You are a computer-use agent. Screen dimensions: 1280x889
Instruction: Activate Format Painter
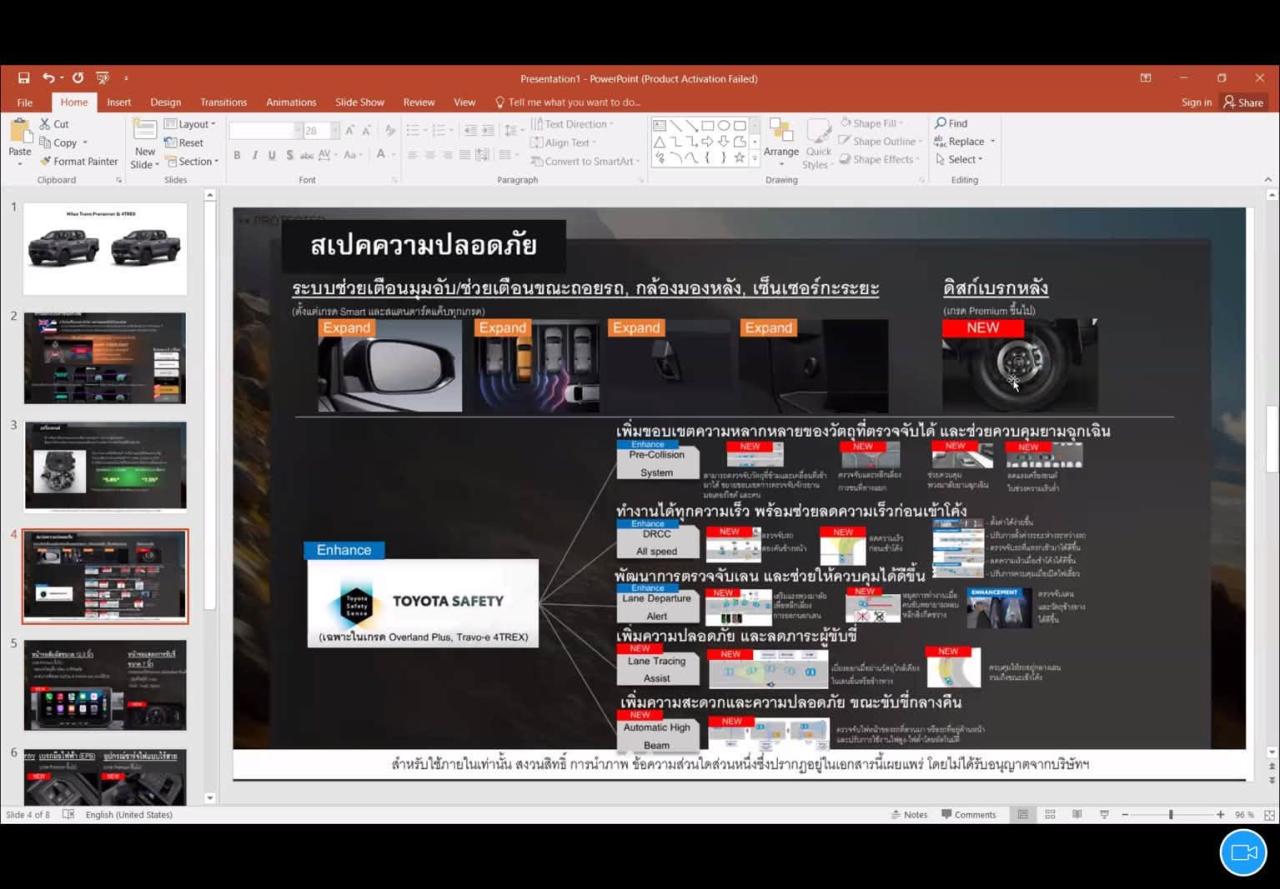(78, 161)
